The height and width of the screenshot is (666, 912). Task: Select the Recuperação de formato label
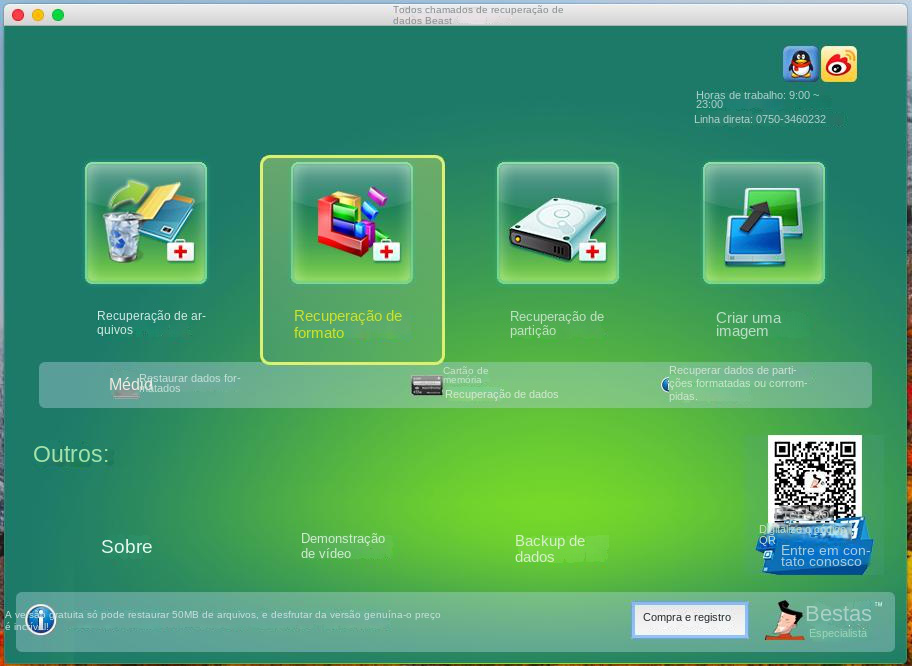(x=348, y=324)
